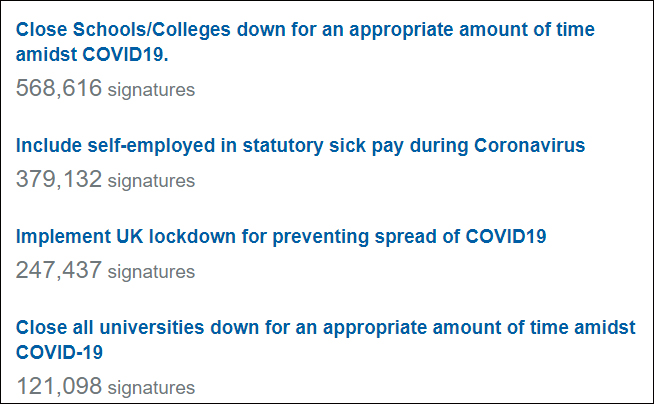The height and width of the screenshot is (404, 654).
Task: Open the Close Schools/Colleges petition link
Action: pos(305,42)
